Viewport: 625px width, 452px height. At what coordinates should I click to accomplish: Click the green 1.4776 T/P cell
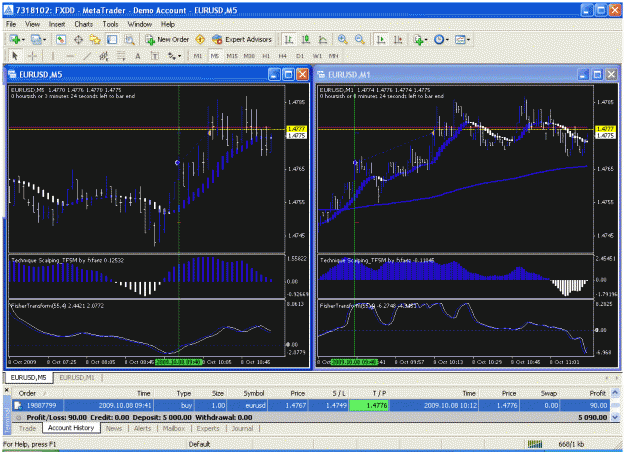click(369, 406)
